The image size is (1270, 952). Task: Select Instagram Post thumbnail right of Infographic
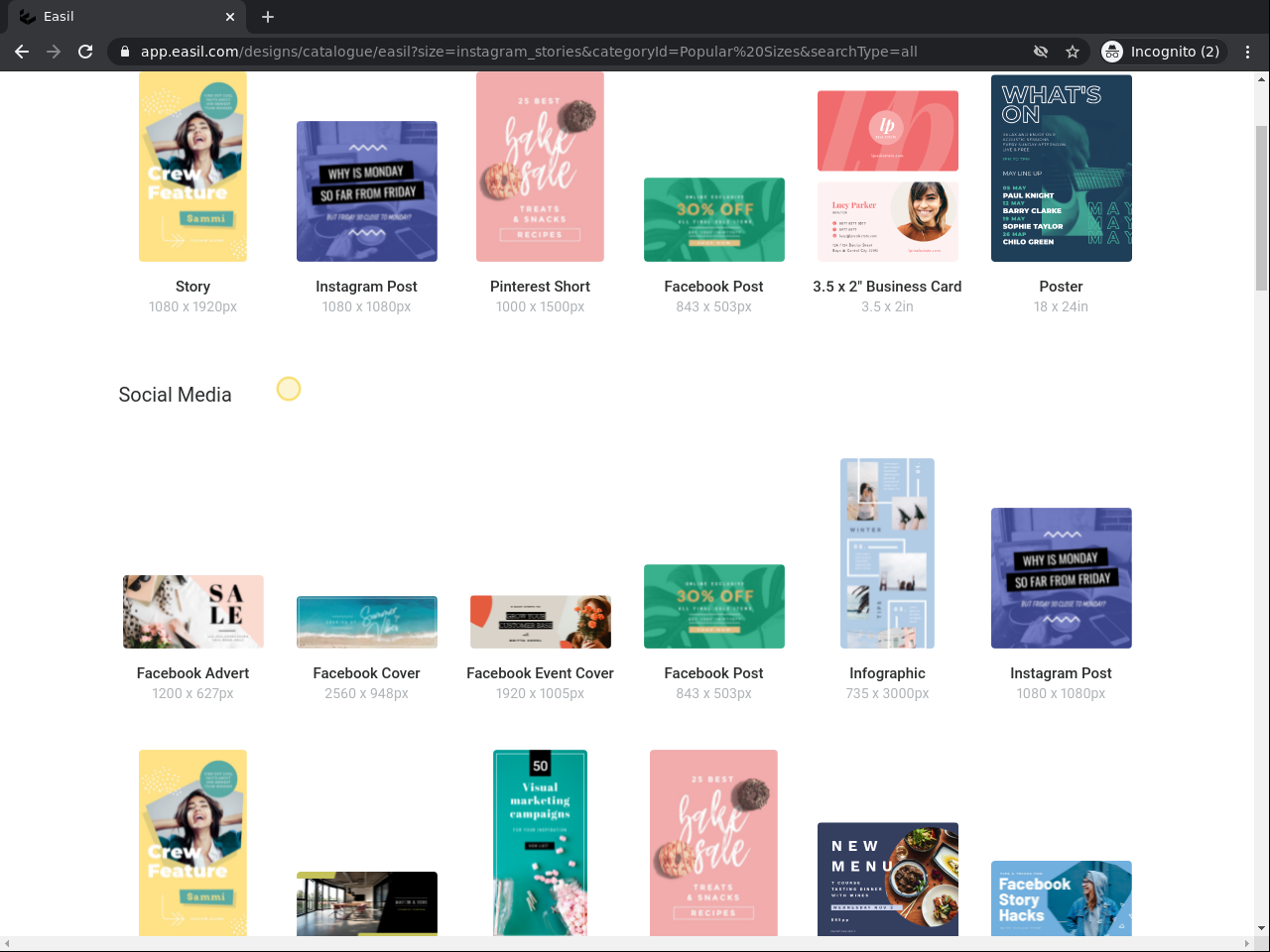[x=1062, y=578]
